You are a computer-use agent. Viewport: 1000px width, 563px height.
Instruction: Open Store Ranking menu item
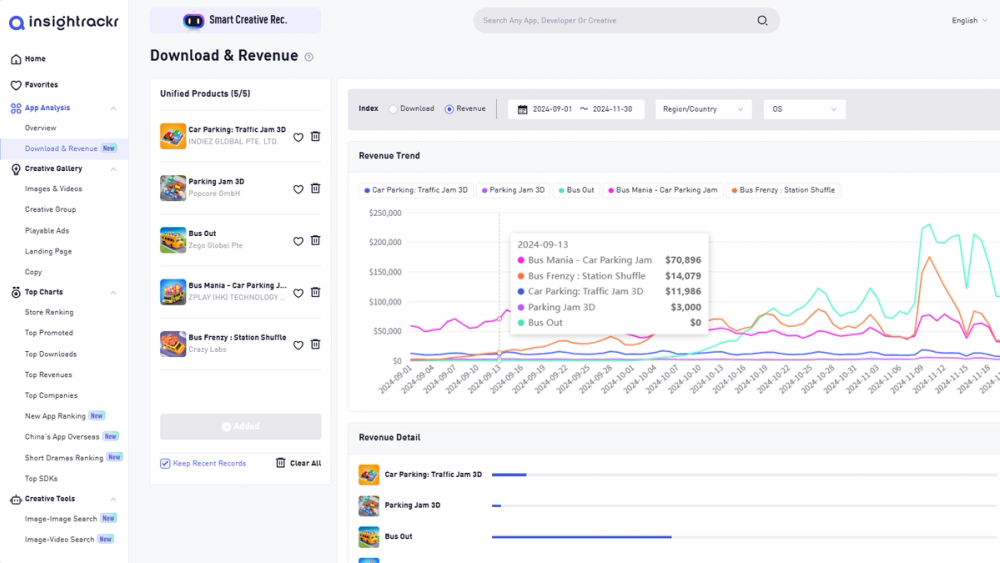(49, 312)
